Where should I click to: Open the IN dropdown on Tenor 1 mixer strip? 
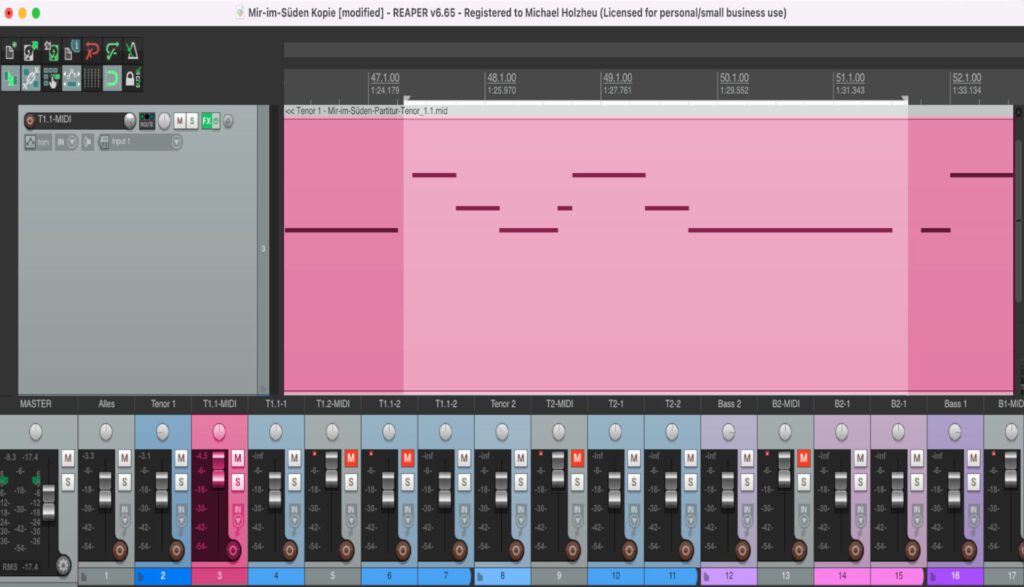tap(181, 521)
